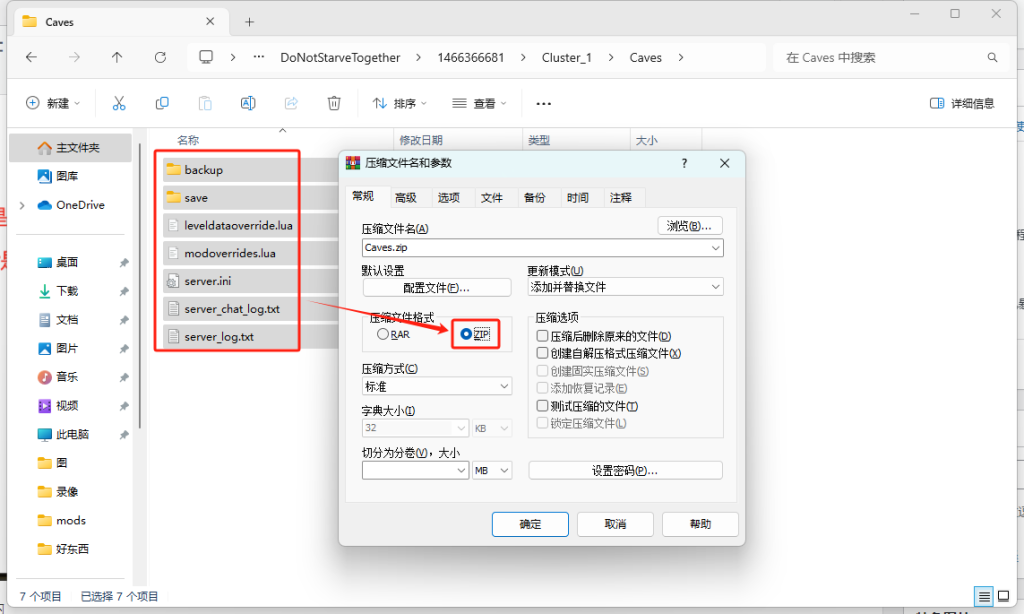Click the WinRAR icon in dialog title

tap(353, 163)
